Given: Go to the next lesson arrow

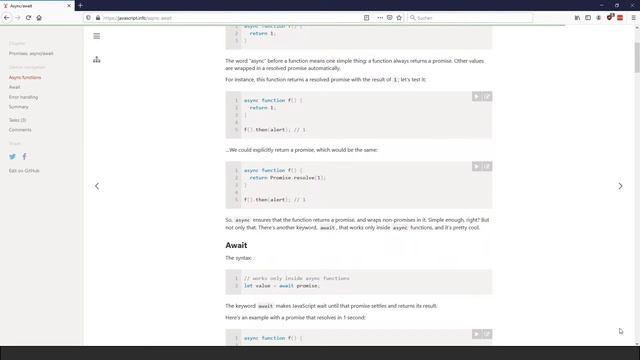Looking at the screenshot, I should click(620, 186).
